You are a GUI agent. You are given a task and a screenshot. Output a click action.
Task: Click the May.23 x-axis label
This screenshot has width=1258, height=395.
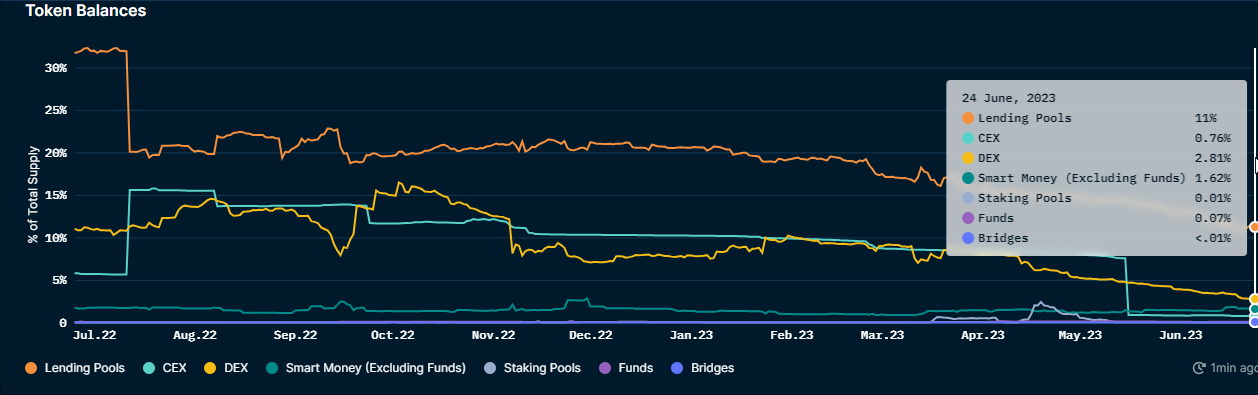[1079, 336]
